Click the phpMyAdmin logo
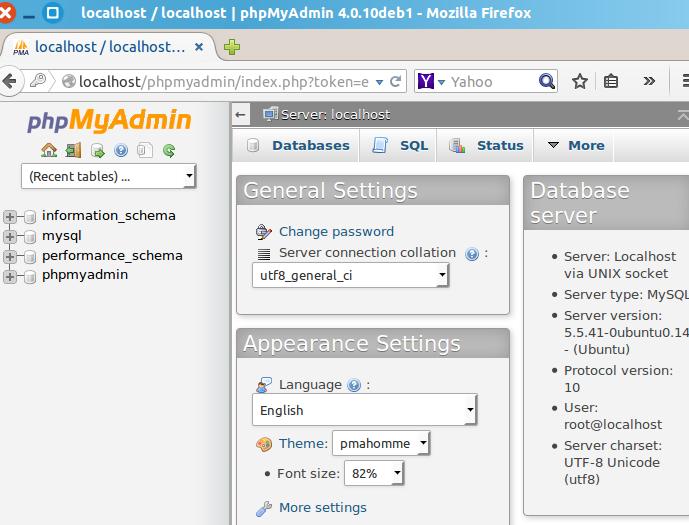689x525 pixels. pyautogui.click(x=109, y=120)
